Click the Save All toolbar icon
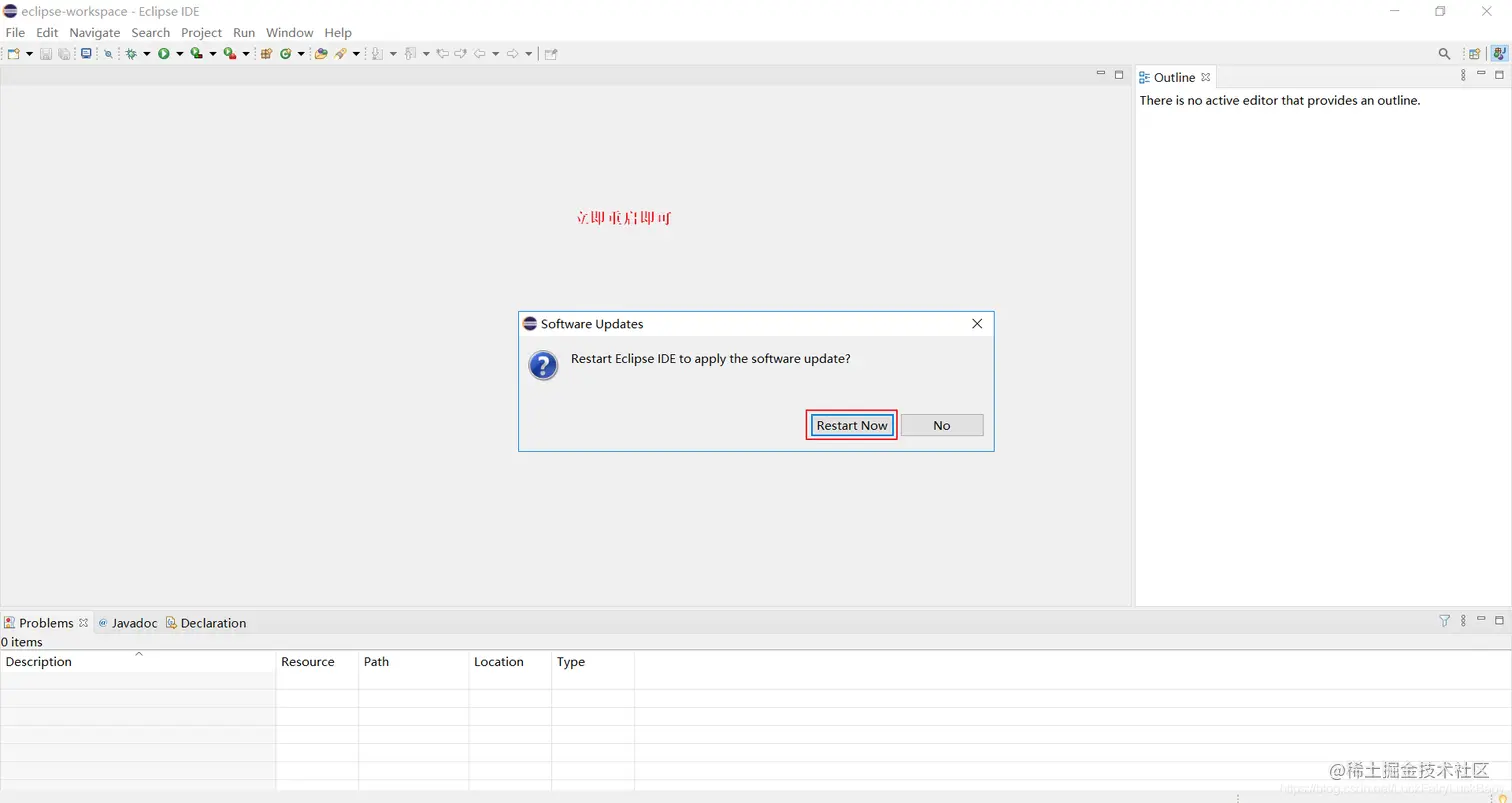The height and width of the screenshot is (803, 1512). click(x=63, y=53)
